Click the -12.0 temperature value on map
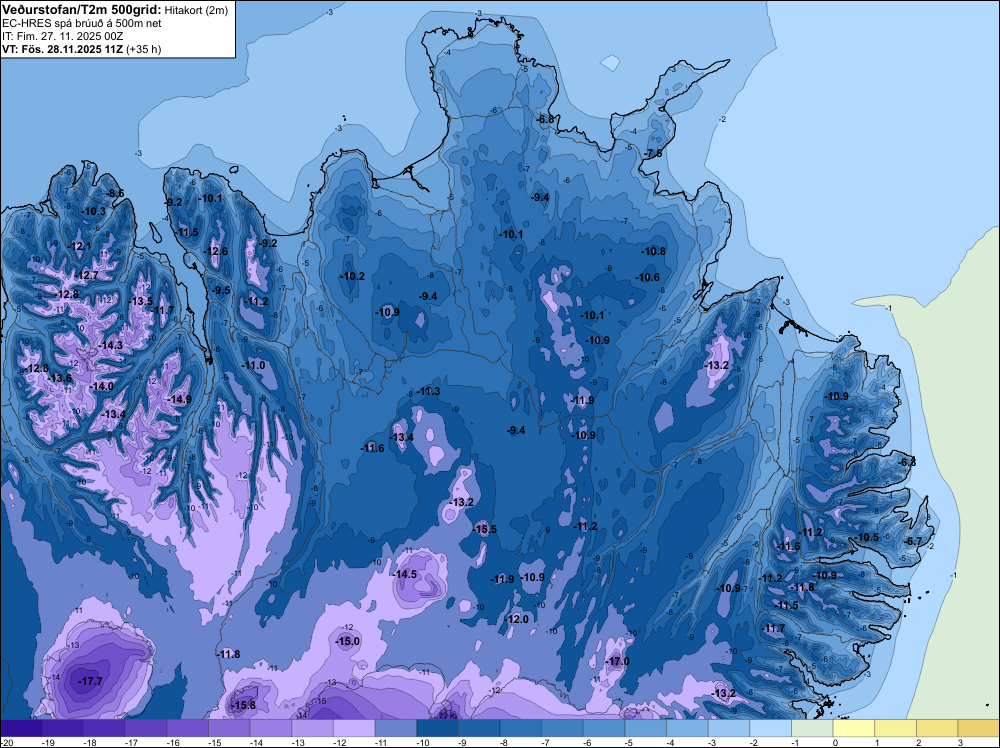The width and height of the screenshot is (1000, 748). pyautogui.click(x=516, y=619)
